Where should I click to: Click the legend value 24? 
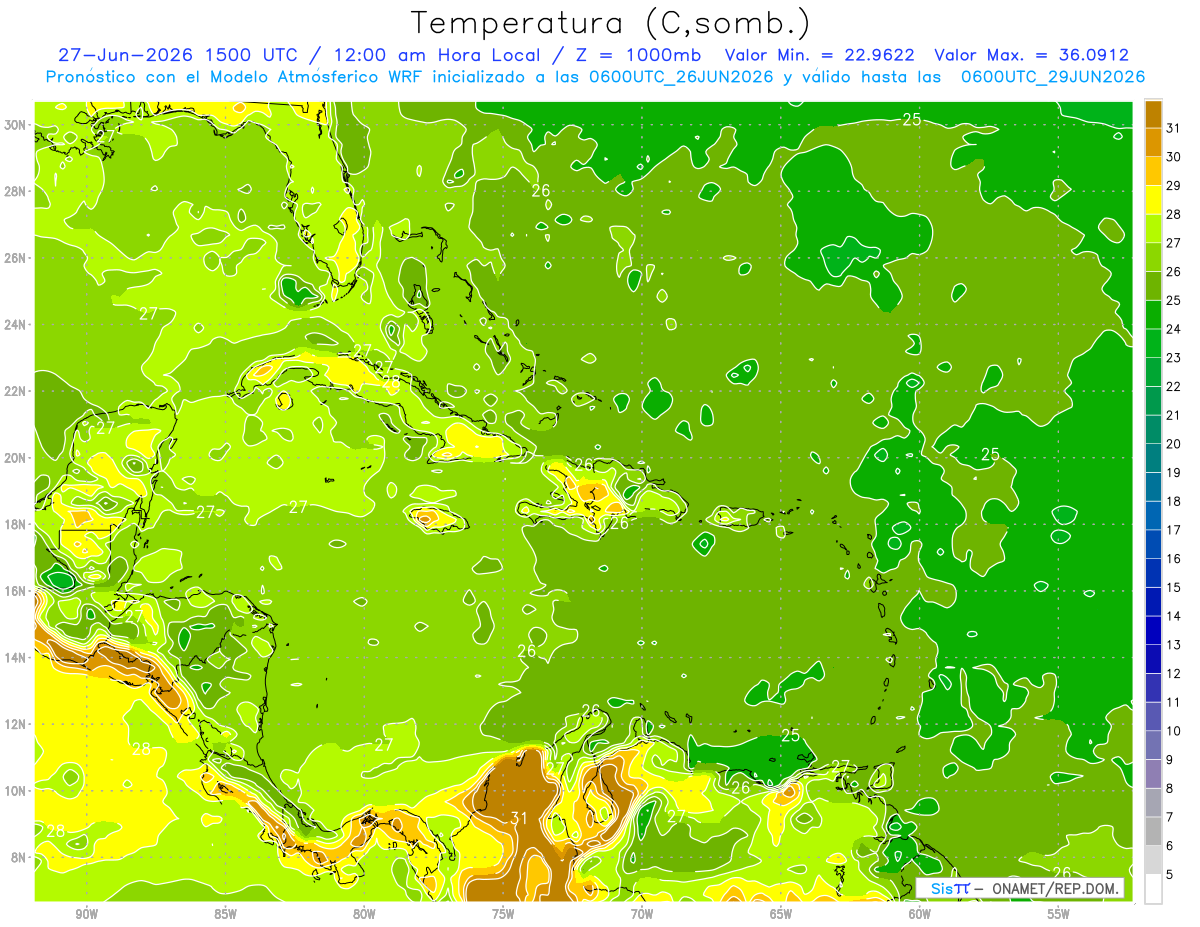pyautogui.click(x=1174, y=329)
